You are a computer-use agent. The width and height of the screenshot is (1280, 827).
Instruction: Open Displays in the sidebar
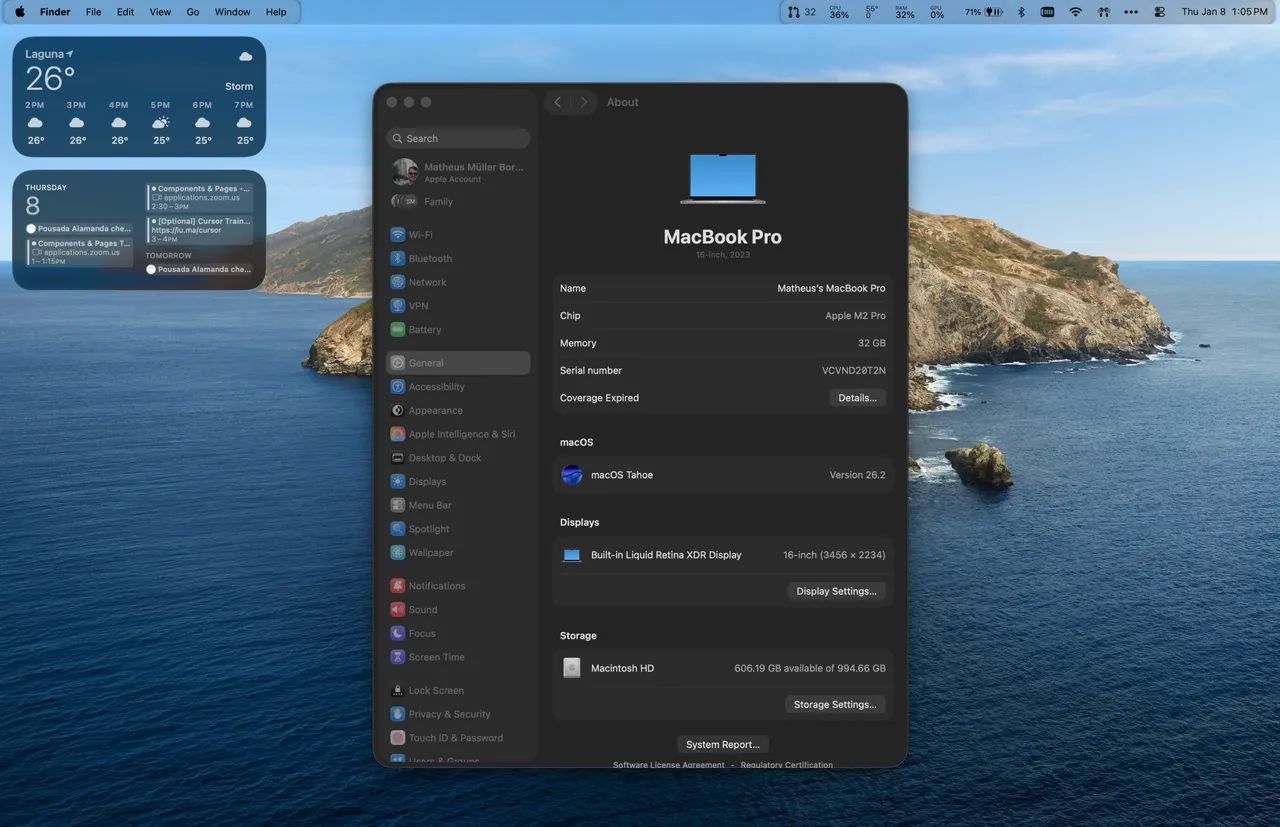427,482
